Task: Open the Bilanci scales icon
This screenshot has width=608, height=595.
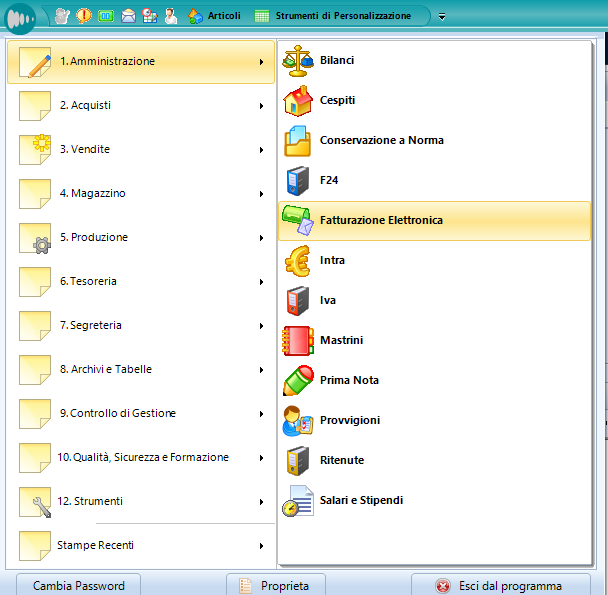Action: [298, 61]
